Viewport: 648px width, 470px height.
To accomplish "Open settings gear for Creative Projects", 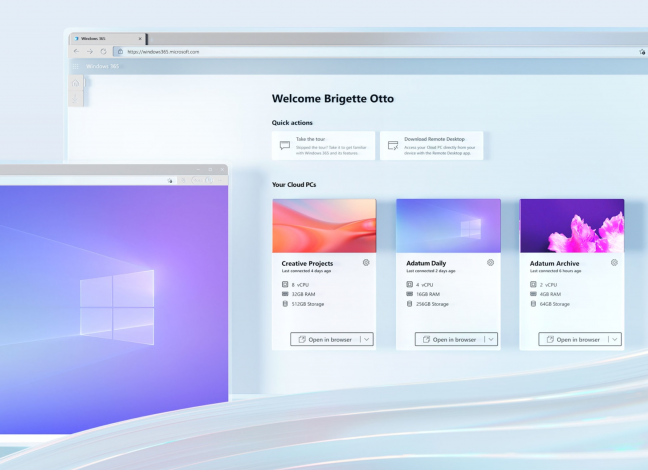I will [x=366, y=262].
